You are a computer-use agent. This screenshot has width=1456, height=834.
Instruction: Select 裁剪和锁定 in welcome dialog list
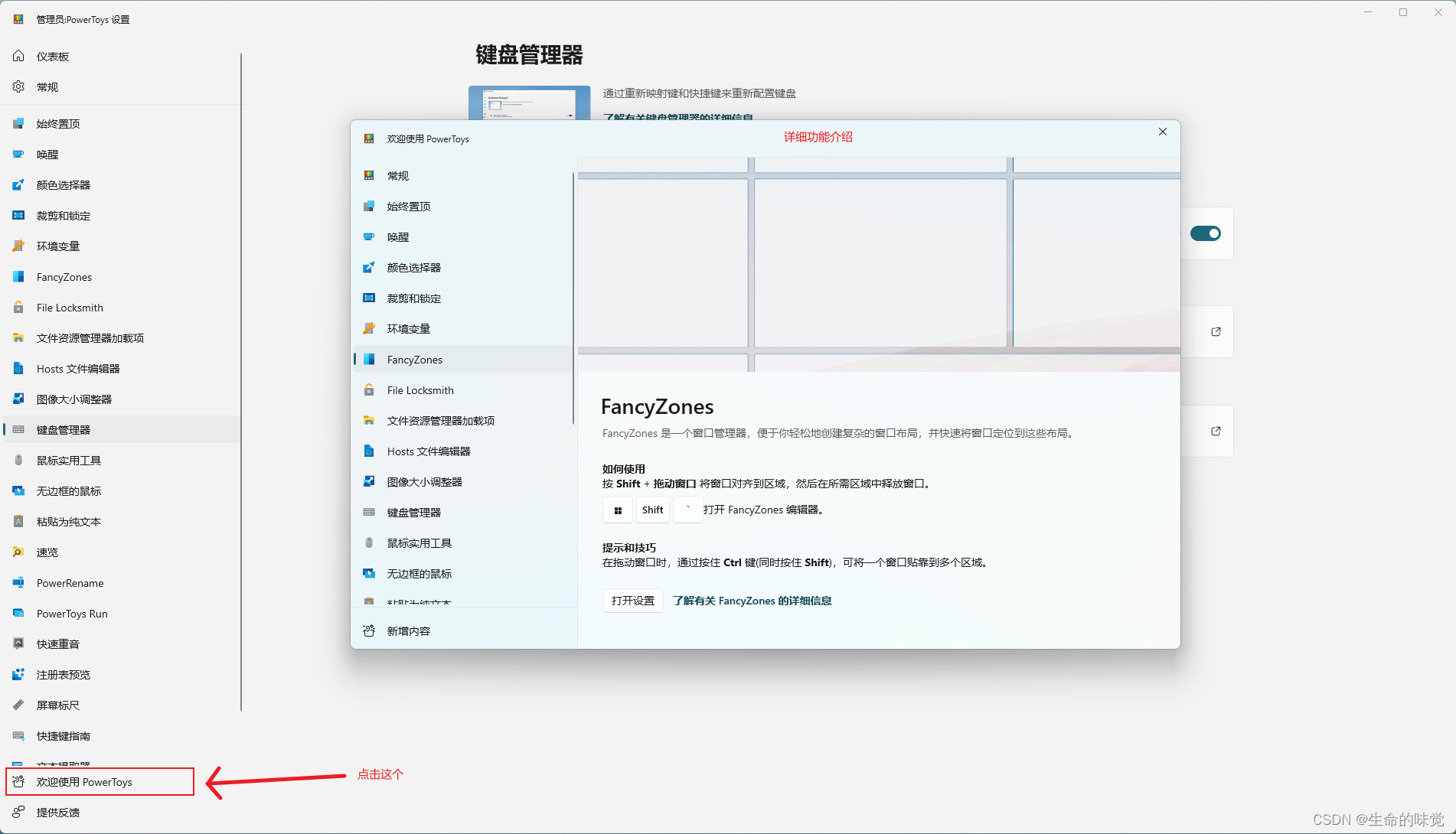(x=462, y=298)
